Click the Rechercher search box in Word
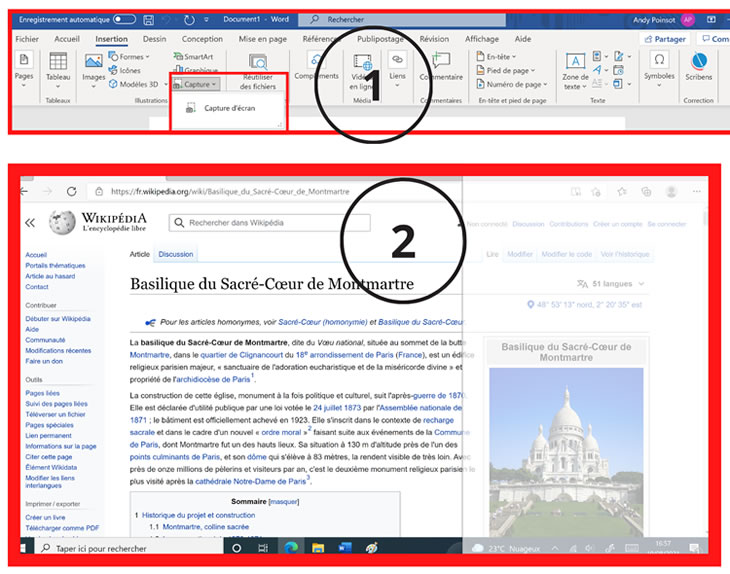Image resolution: width=730 pixels, height=574 pixels. coord(402,20)
